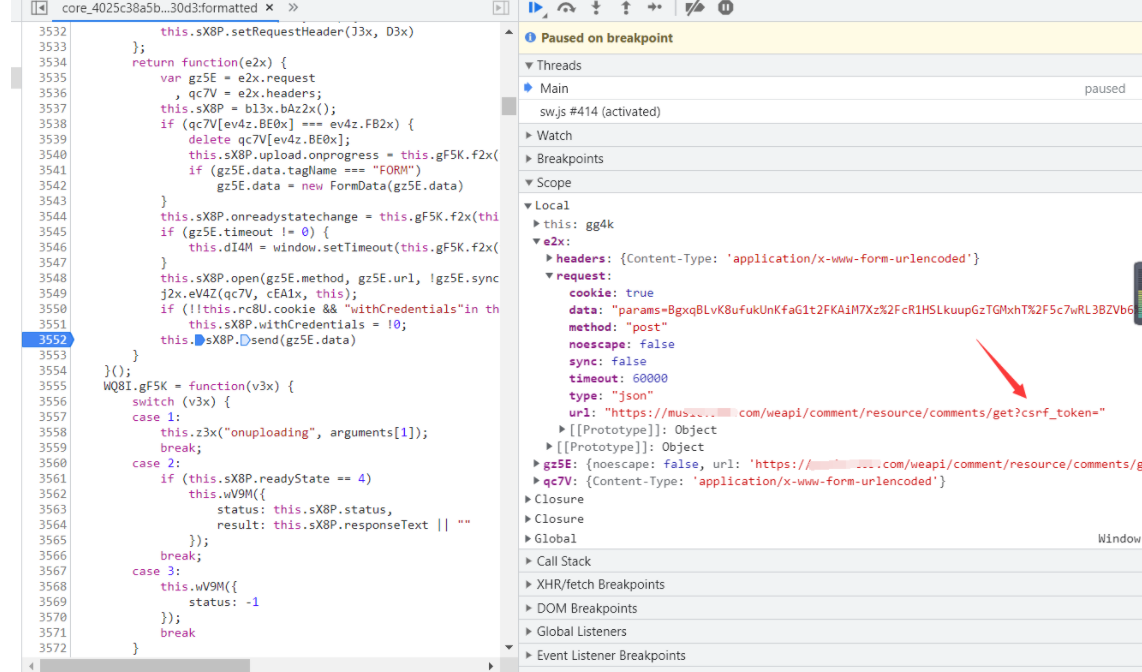Image resolution: width=1142 pixels, height=672 pixels.
Task: Expand the qc7V variable
Action: pyautogui.click(x=537, y=481)
